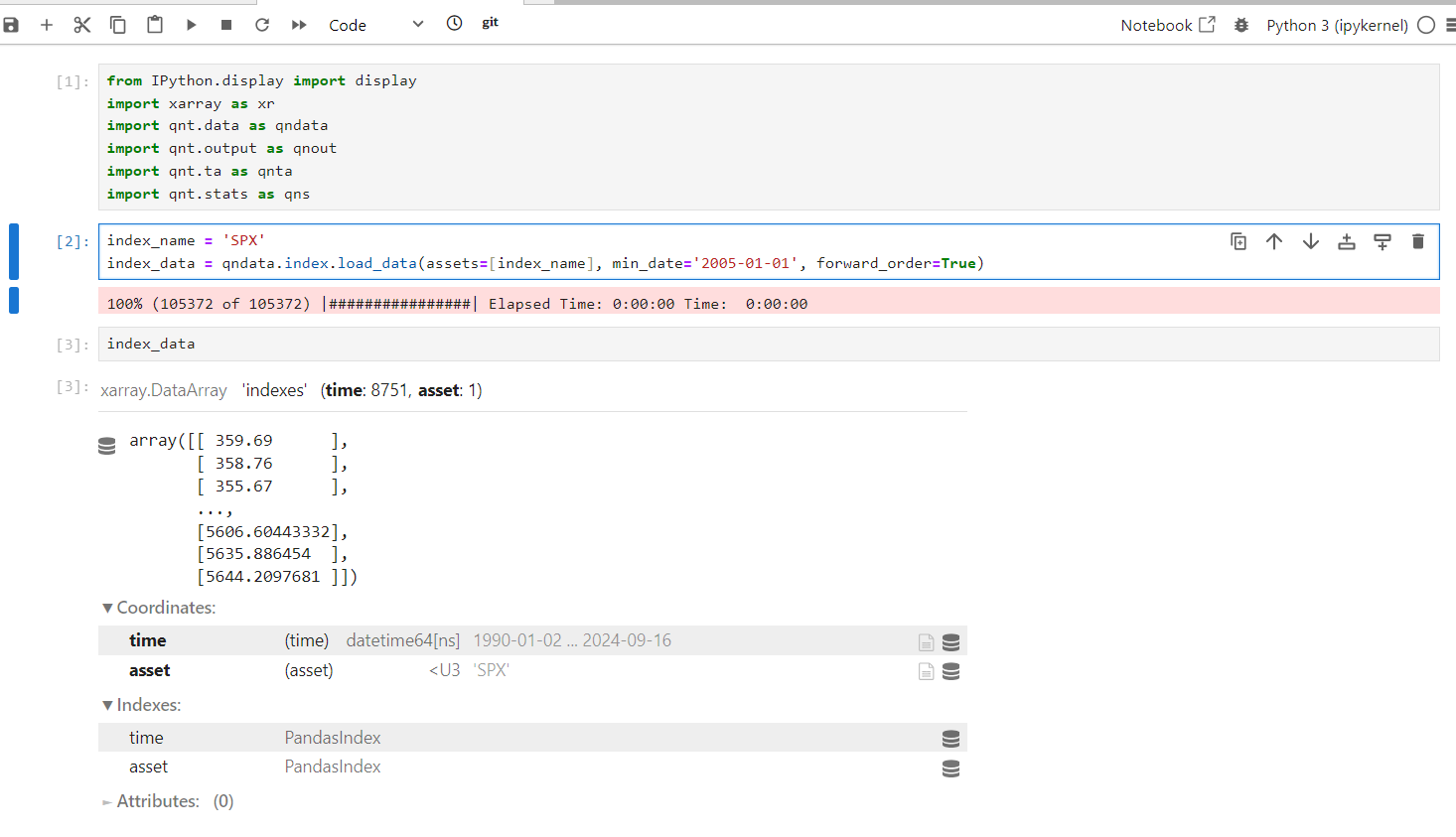The width and height of the screenshot is (1456, 837).
Task: Move the active cell down
Action: pyautogui.click(x=1311, y=241)
